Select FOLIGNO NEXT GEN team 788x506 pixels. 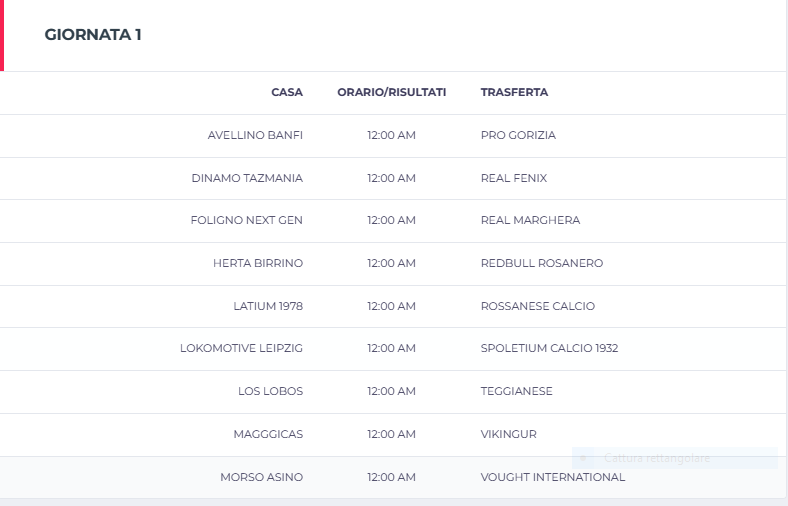(x=247, y=221)
